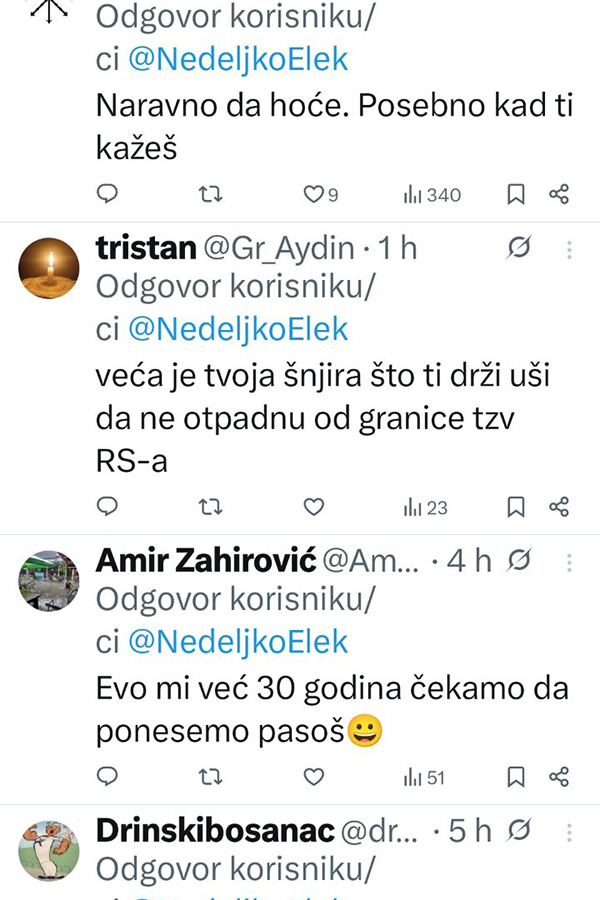View Amir Zahirović's avatar photo
The width and height of the screenshot is (600, 900).
[50, 580]
